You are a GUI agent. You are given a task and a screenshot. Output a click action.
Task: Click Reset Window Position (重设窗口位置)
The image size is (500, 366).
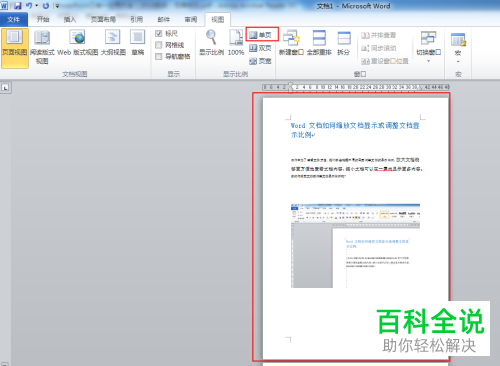click(385, 61)
